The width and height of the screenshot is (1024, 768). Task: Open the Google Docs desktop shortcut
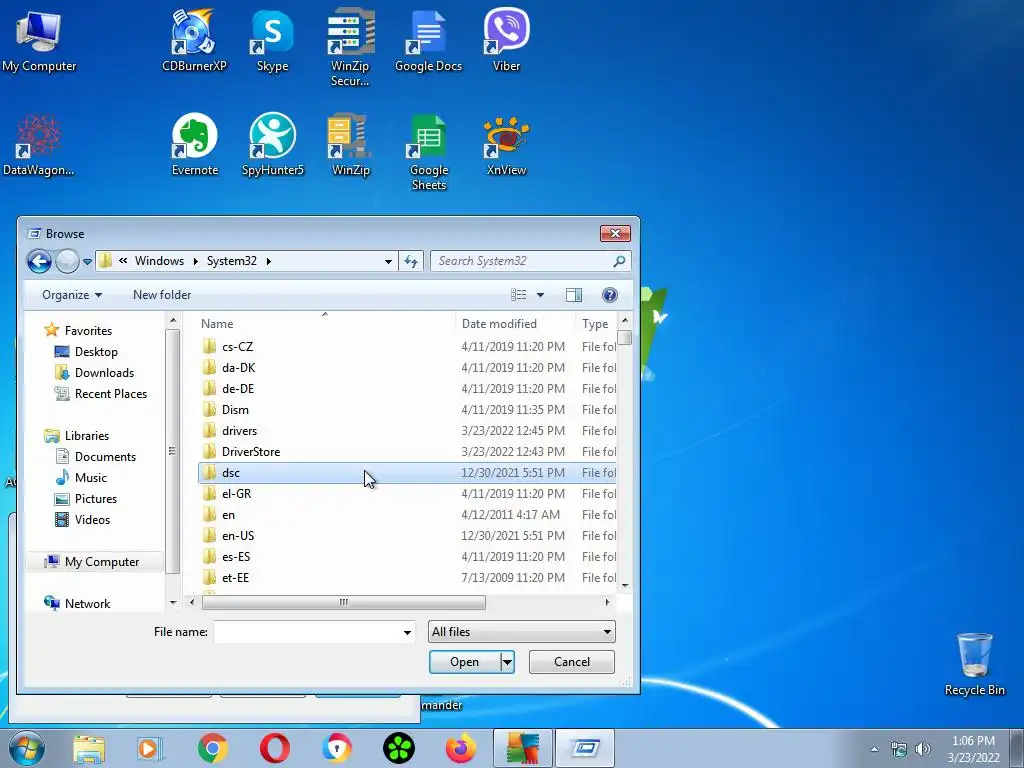(x=428, y=39)
